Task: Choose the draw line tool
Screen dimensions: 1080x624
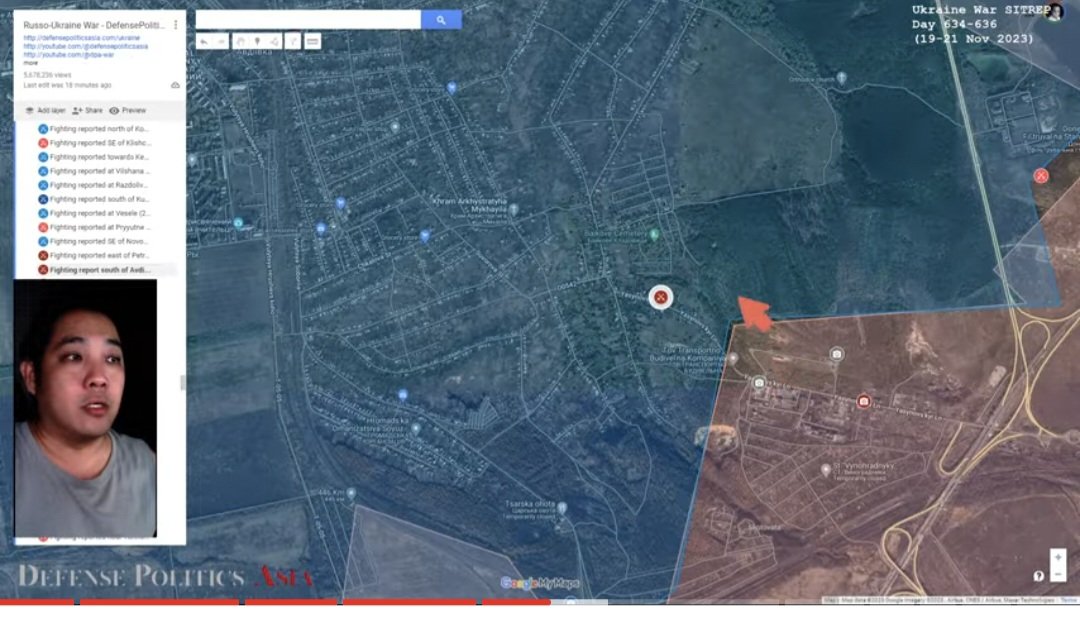Action: 274,42
